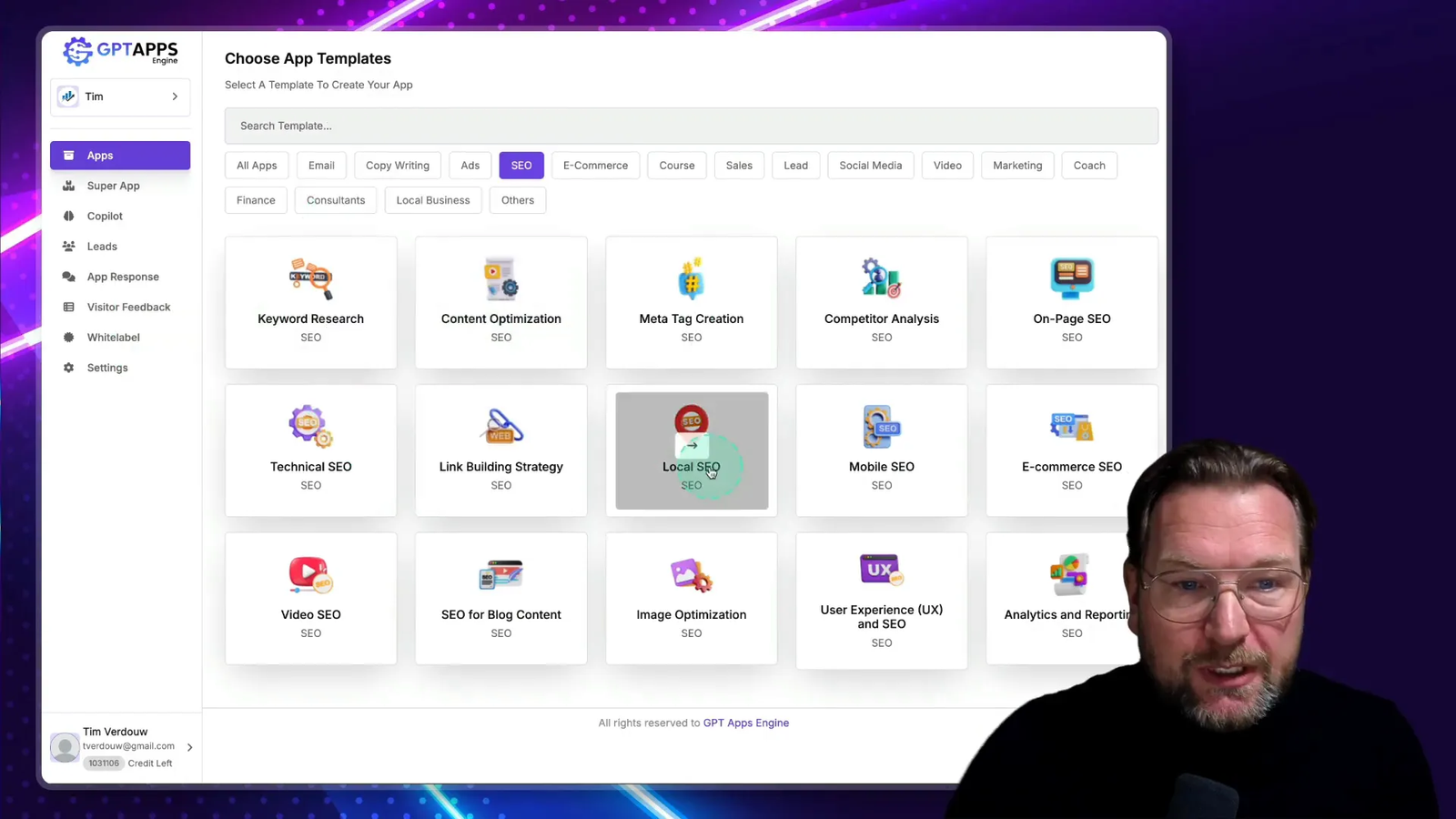Select the Consultants filter tab
The height and width of the screenshot is (819, 1456).
click(336, 200)
